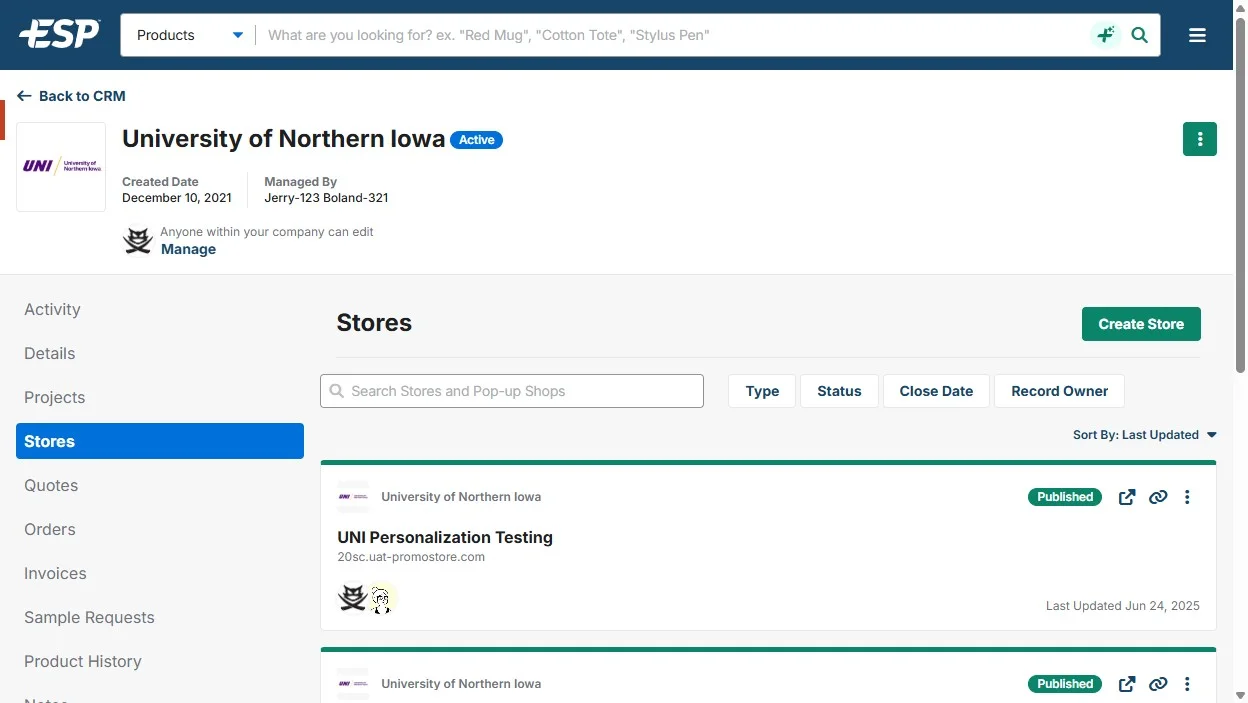Click the Create Store button
This screenshot has width=1248, height=703.
(x=1141, y=324)
